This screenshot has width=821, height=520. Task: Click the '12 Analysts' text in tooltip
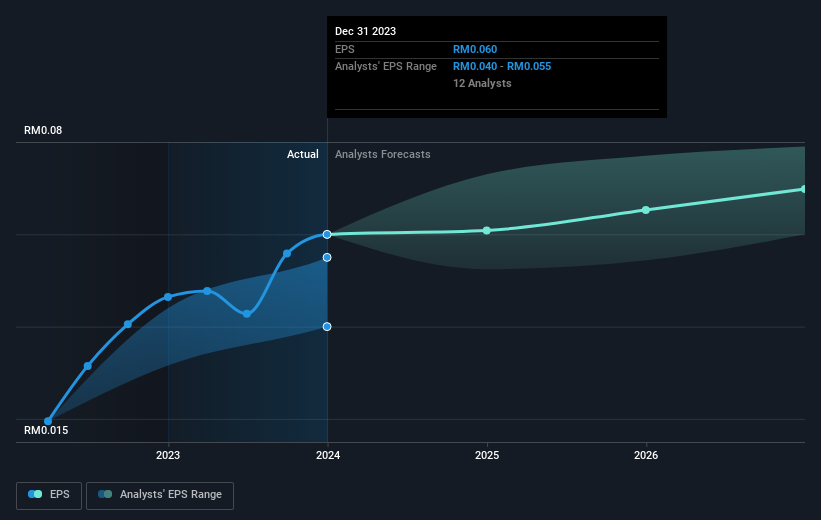coord(482,83)
